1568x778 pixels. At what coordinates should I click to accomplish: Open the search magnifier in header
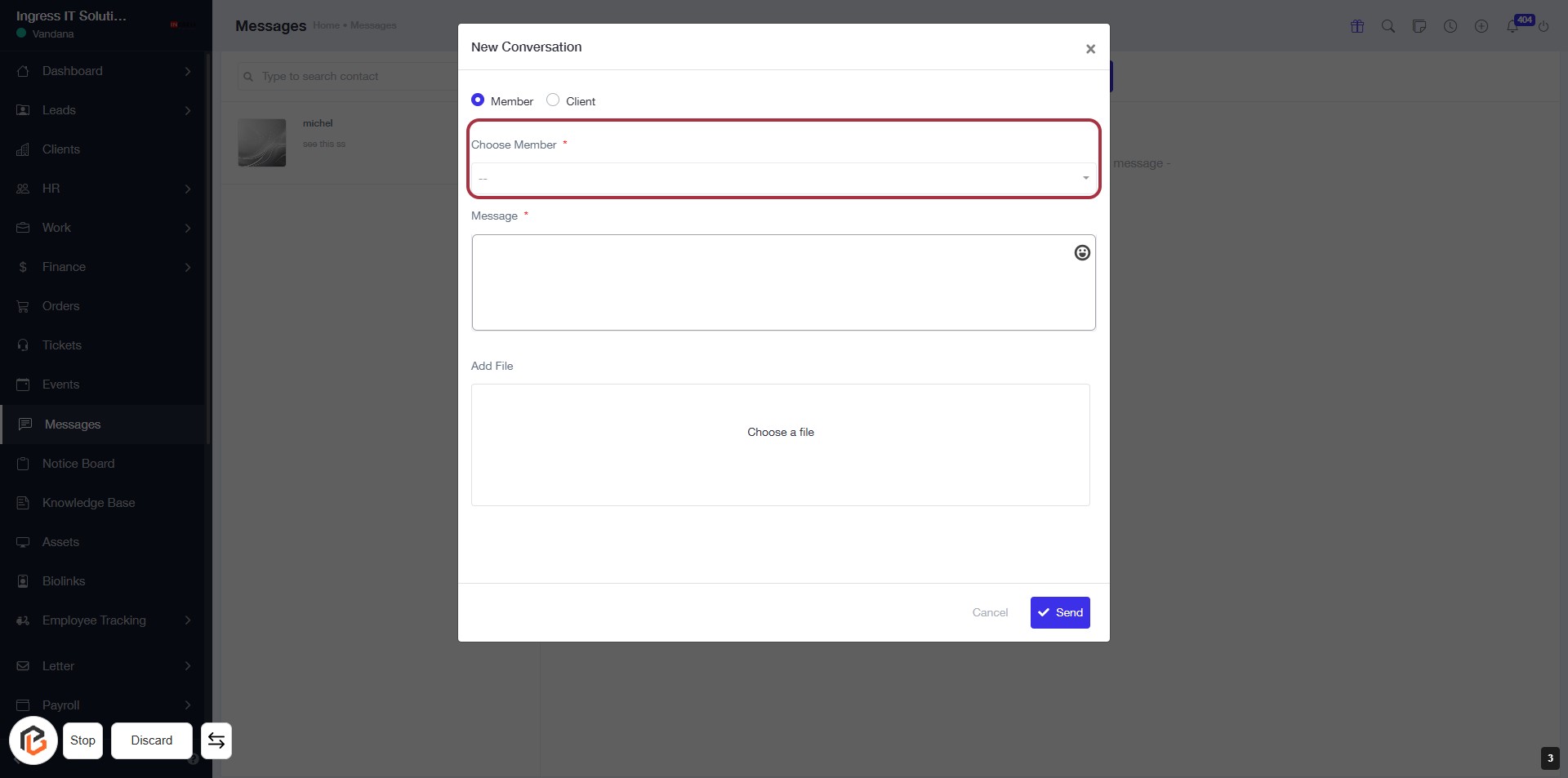point(1388,26)
